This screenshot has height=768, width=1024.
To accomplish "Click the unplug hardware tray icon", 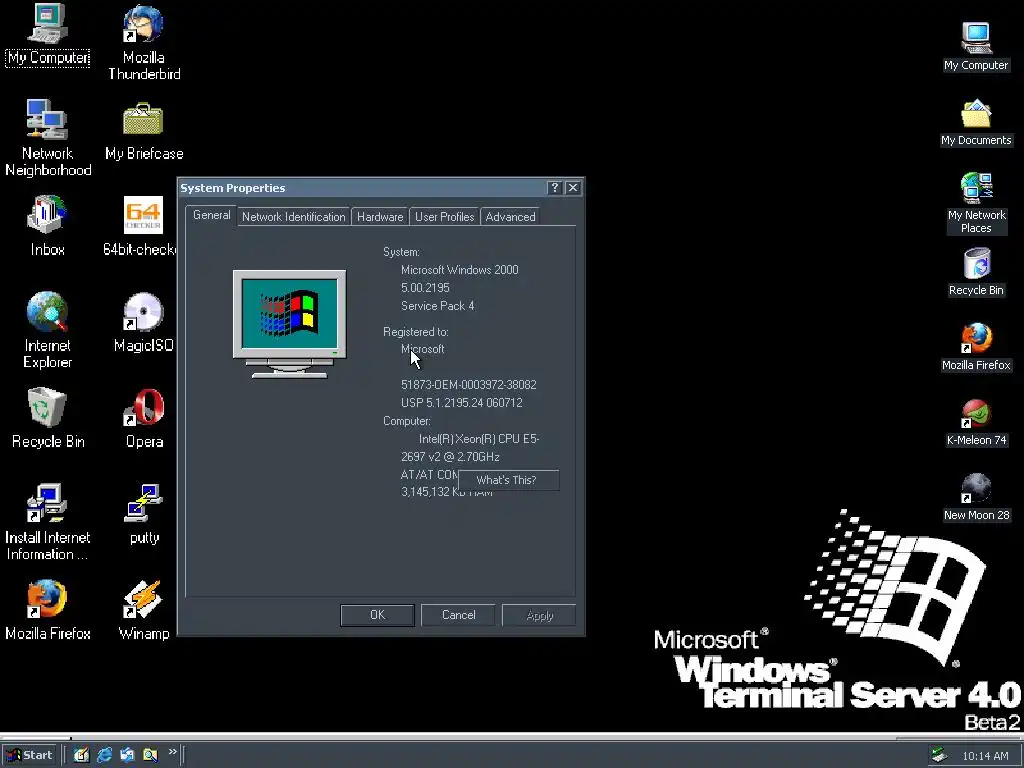I will tap(939, 755).
